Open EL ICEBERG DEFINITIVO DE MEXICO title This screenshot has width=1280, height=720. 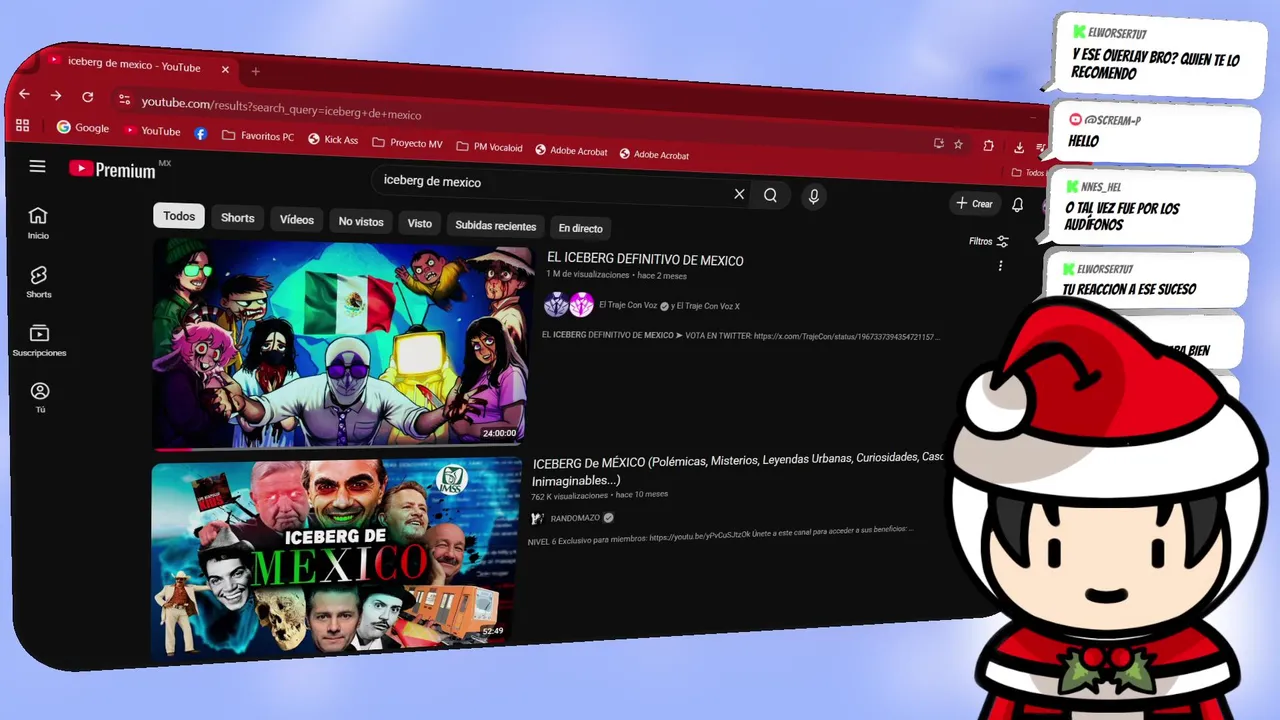[645, 260]
